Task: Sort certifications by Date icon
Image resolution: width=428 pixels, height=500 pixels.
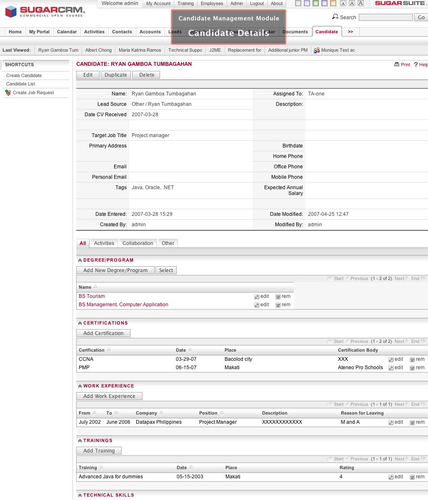Action: (190, 350)
